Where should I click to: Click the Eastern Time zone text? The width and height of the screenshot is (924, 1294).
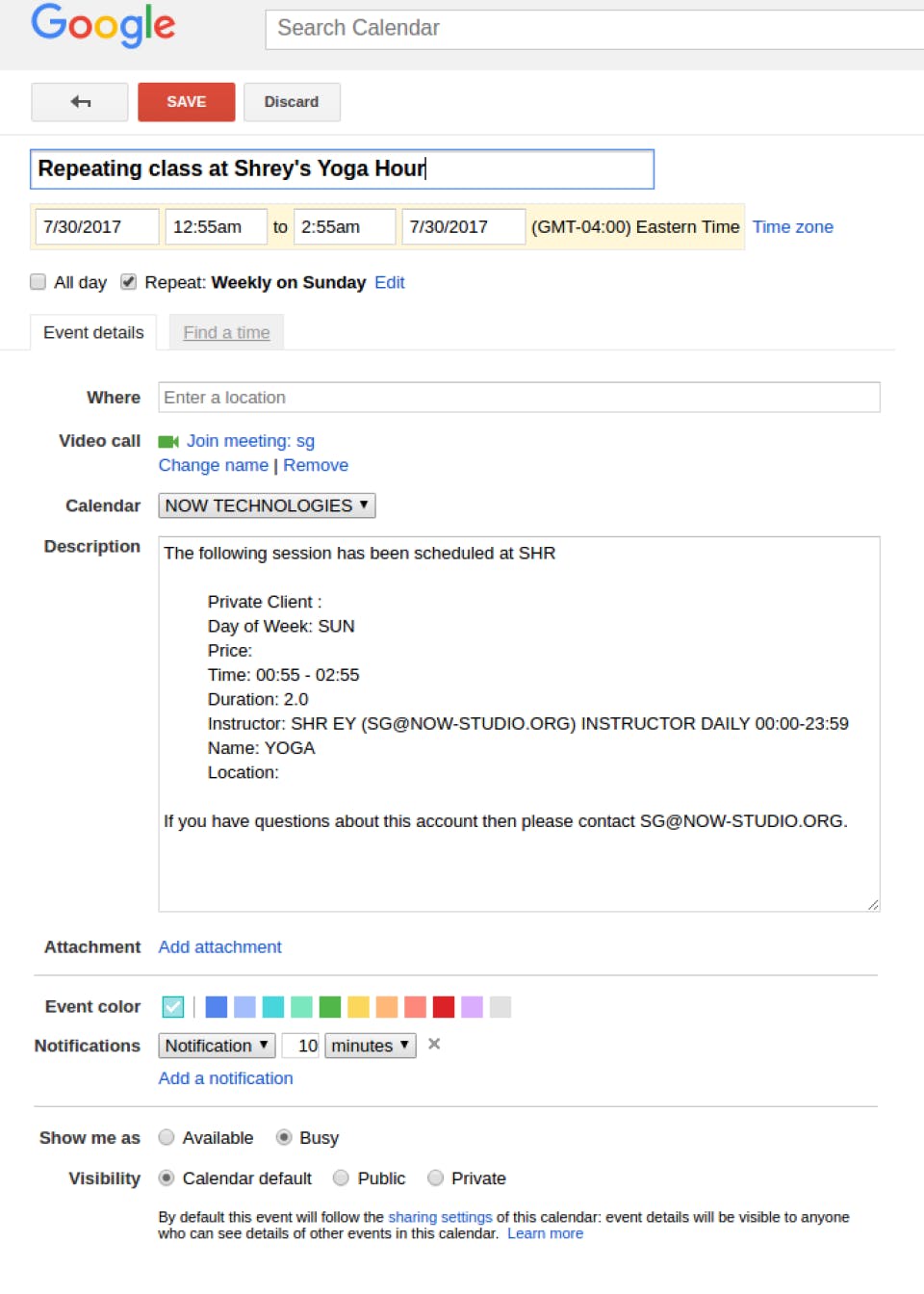coord(635,227)
